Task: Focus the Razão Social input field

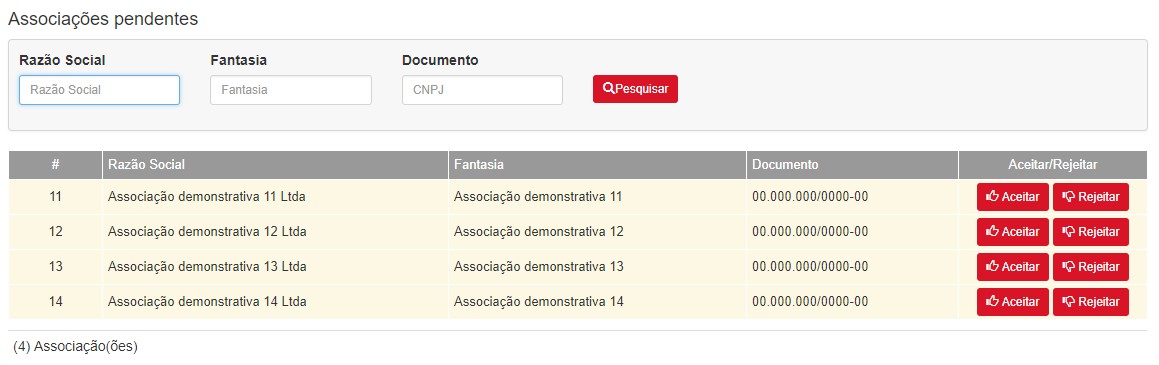Action: point(99,89)
